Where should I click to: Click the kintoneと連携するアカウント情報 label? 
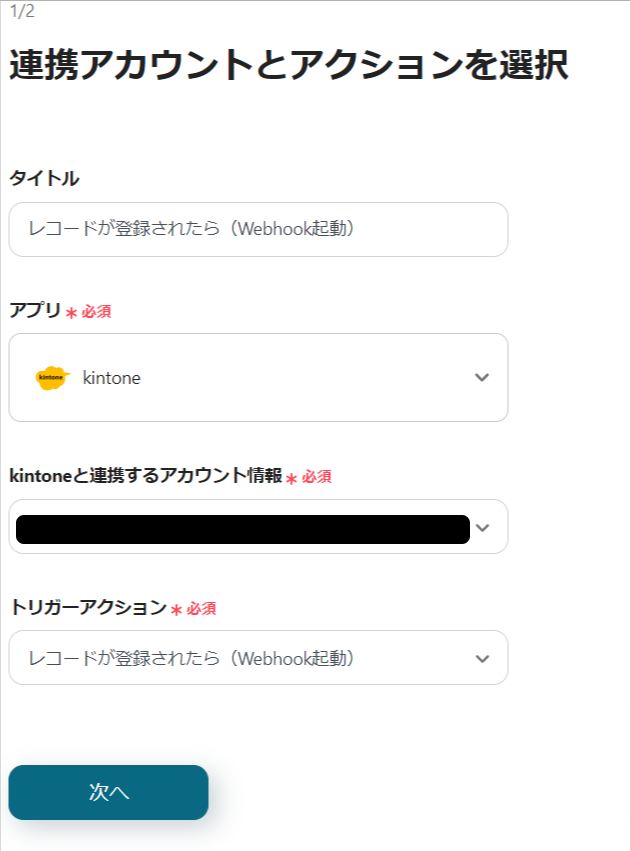tap(145, 476)
